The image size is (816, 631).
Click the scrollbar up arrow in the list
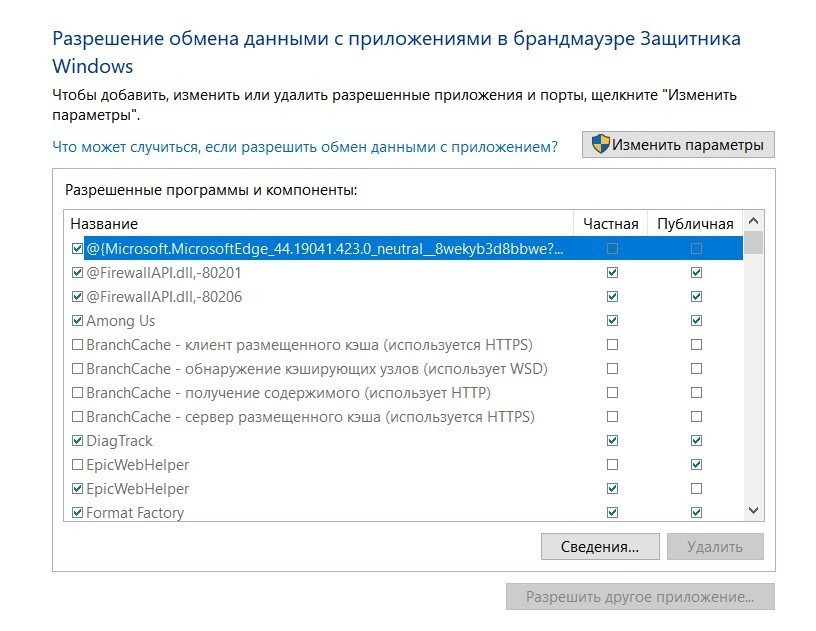pos(754,222)
